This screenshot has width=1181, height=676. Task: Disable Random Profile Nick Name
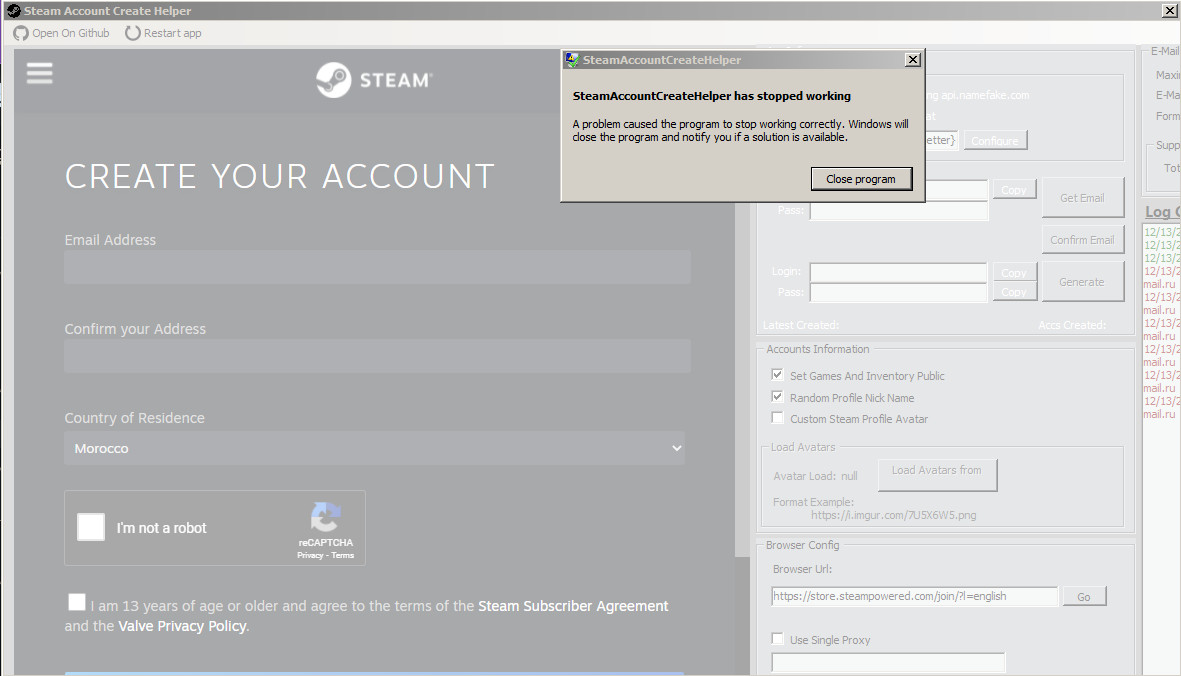point(777,397)
